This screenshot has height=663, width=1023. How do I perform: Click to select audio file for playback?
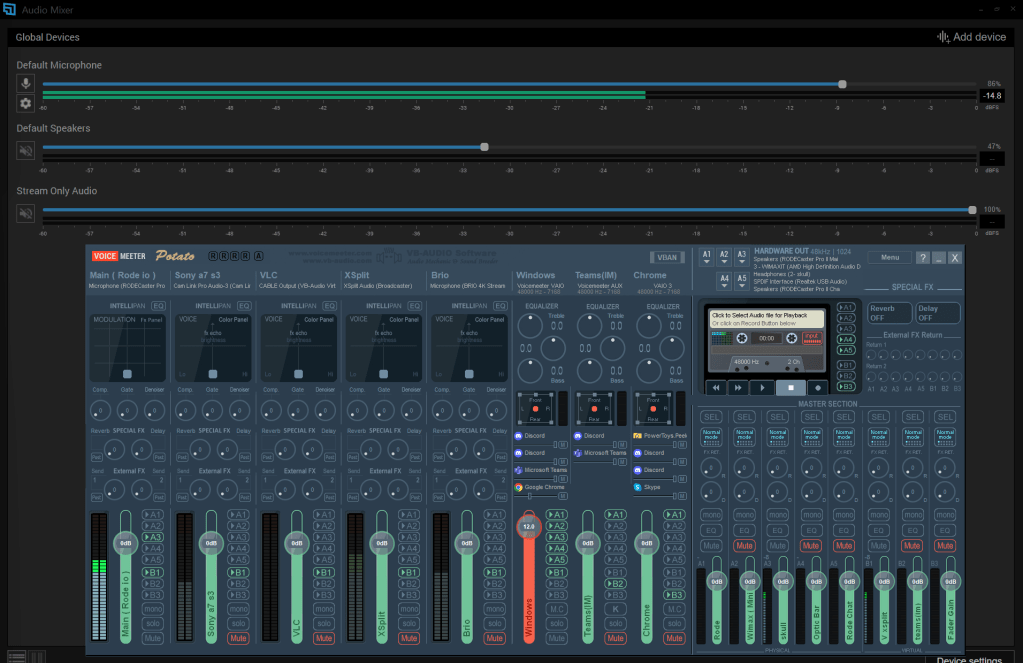click(767, 319)
